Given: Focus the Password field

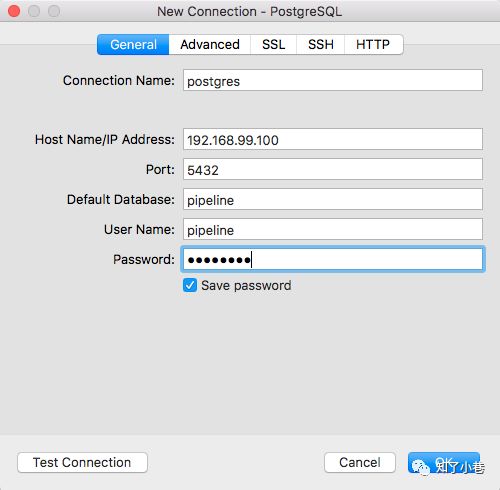Looking at the screenshot, I should coord(333,259).
